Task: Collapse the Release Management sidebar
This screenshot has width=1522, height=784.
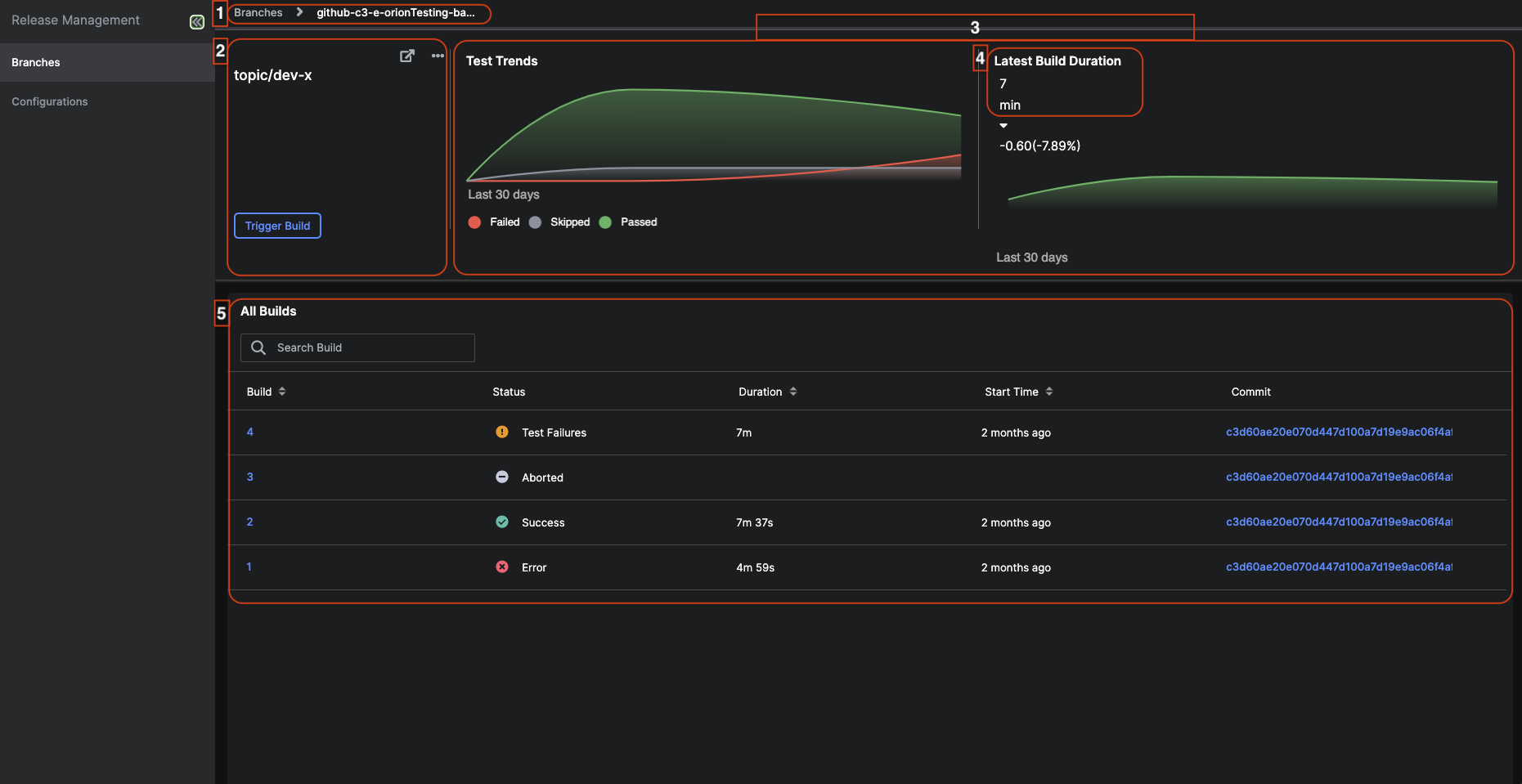Action: (196, 22)
